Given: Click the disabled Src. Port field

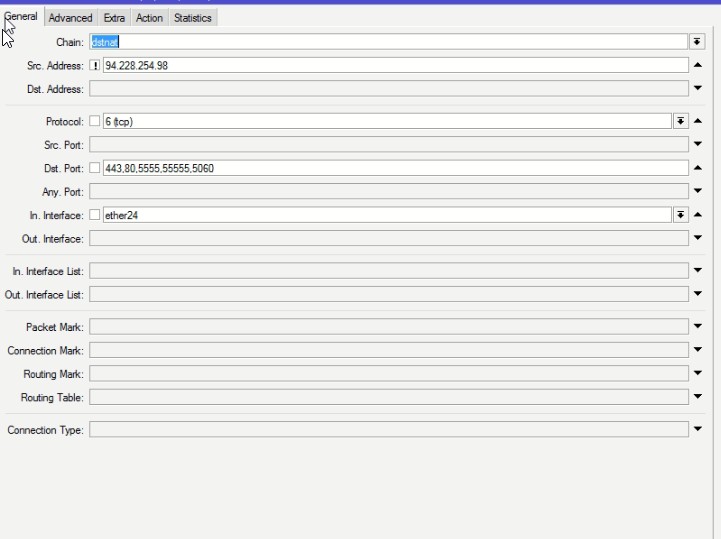Looking at the screenshot, I should 389,144.
